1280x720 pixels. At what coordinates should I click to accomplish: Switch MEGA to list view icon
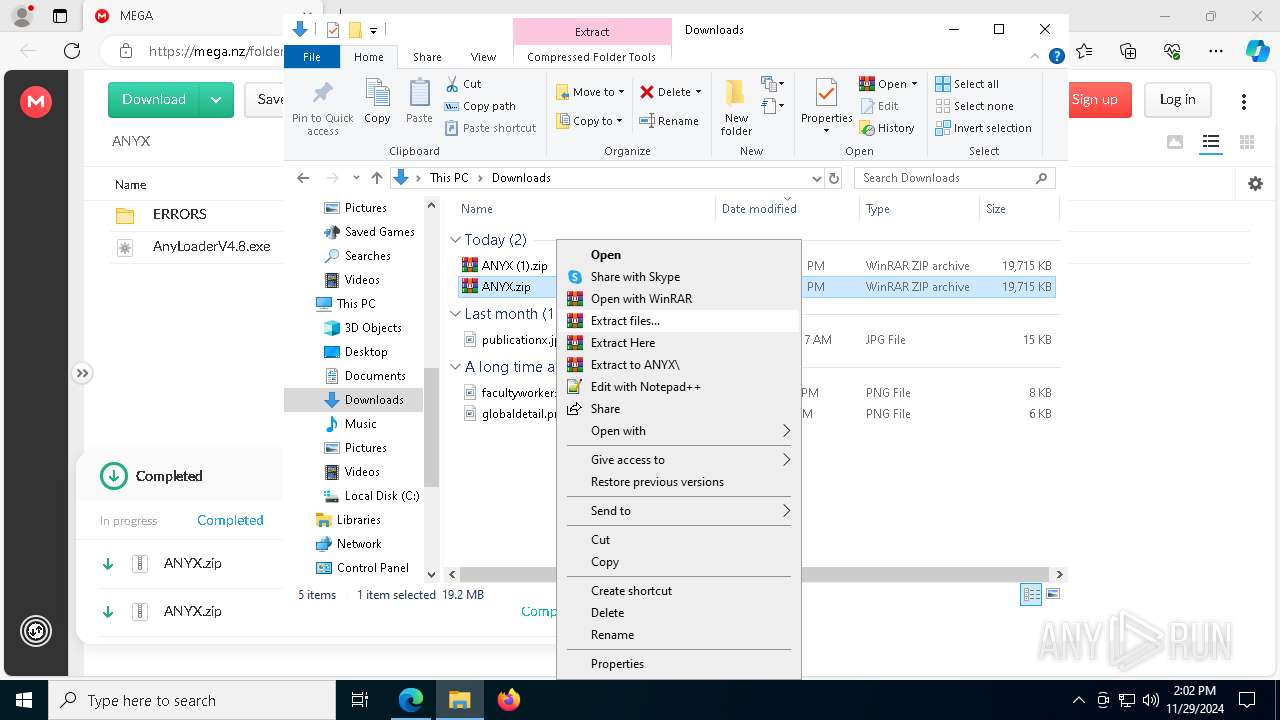click(x=1211, y=142)
